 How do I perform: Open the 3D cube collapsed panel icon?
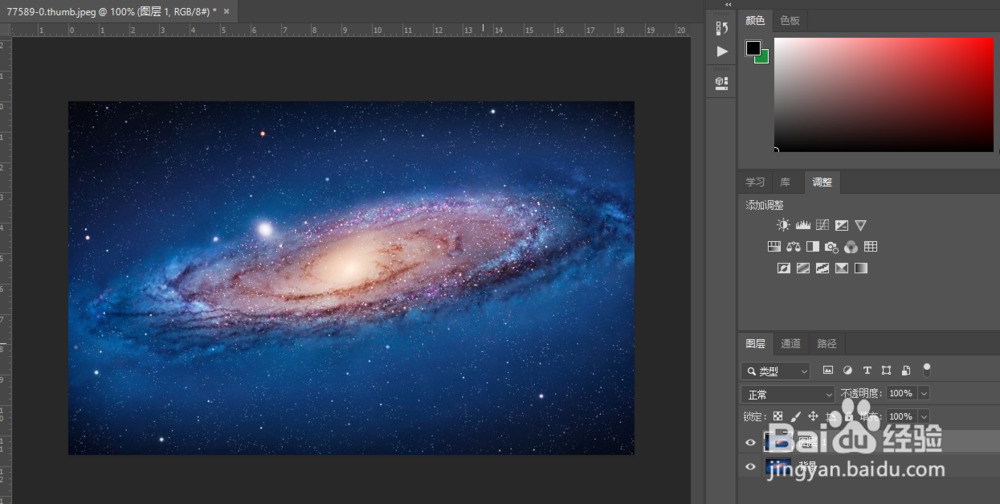(x=722, y=83)
